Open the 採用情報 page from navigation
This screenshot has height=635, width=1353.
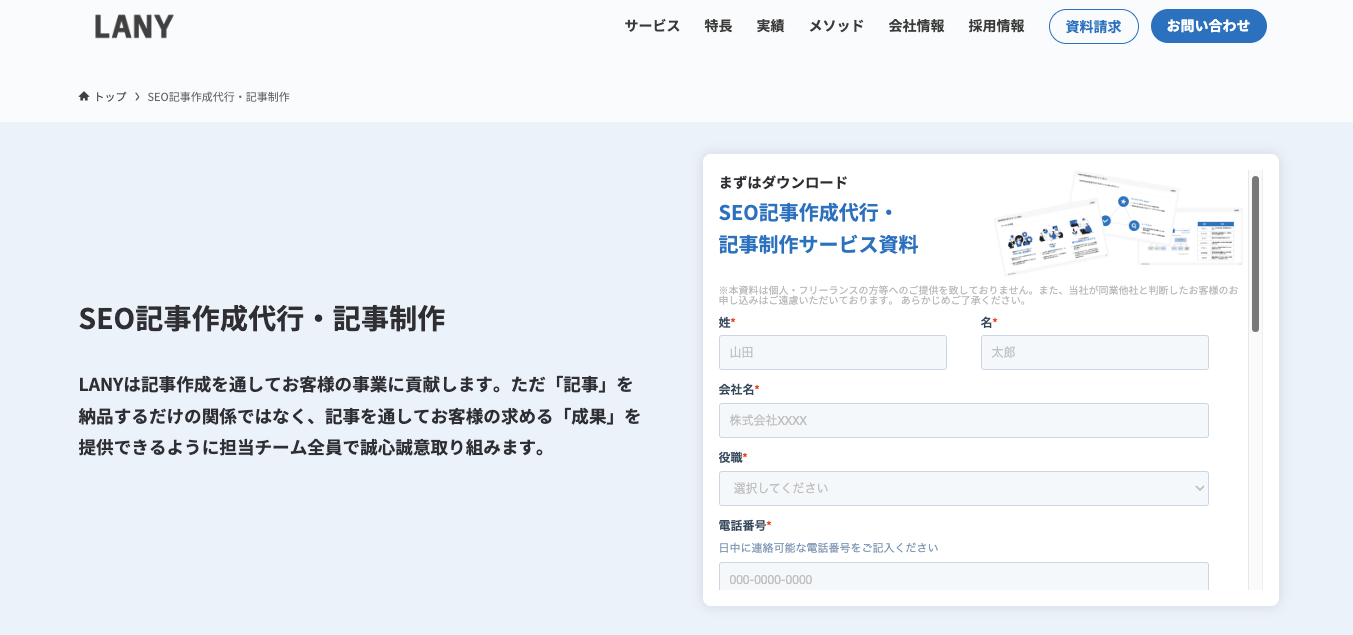pyautogui.click(x=994, y=26)
